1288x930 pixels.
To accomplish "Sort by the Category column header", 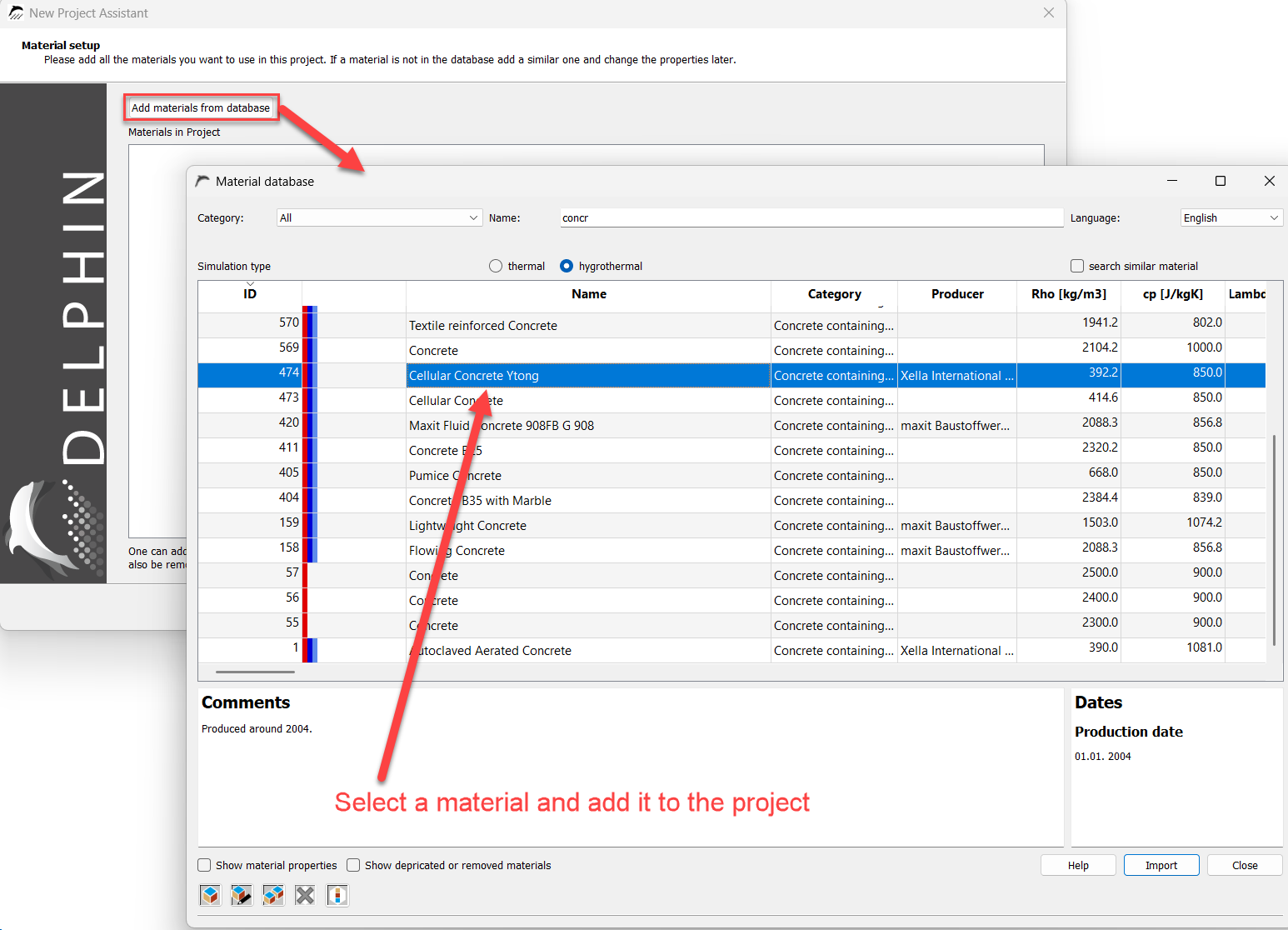I will (x=834, y=294).
